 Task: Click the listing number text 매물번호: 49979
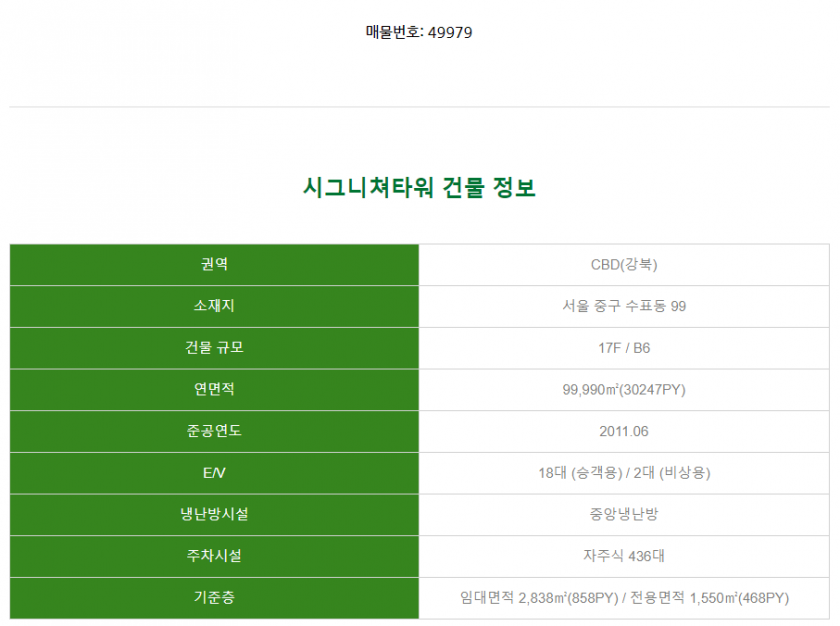(x=419, y=32)
